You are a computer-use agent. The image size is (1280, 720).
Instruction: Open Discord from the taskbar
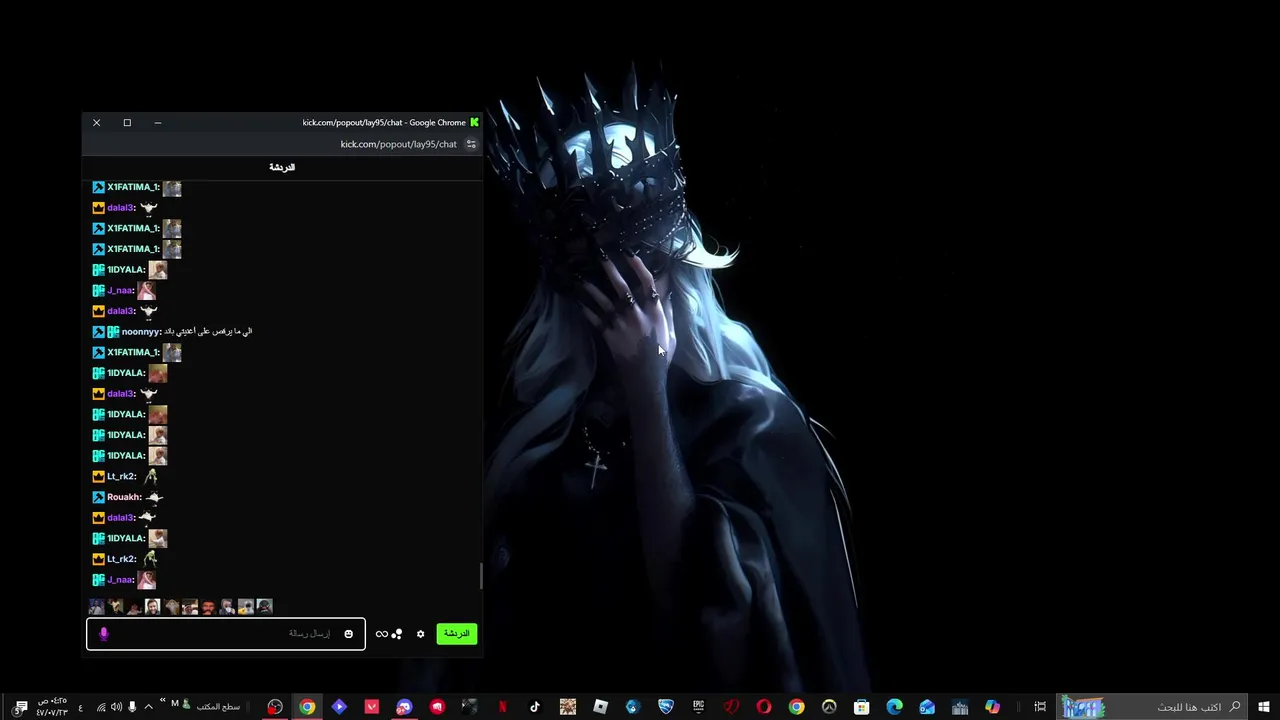click(404, 707)
